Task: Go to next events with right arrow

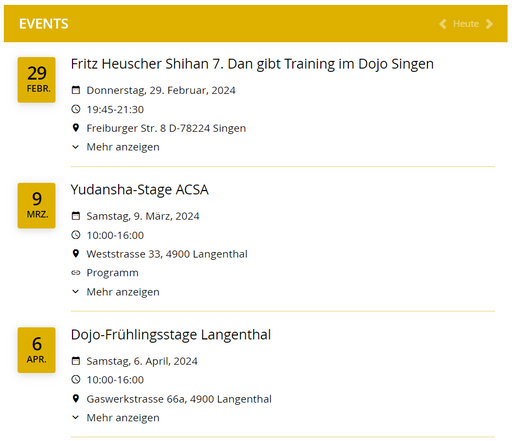Action: pyautogui.click(x=489, y=24)
